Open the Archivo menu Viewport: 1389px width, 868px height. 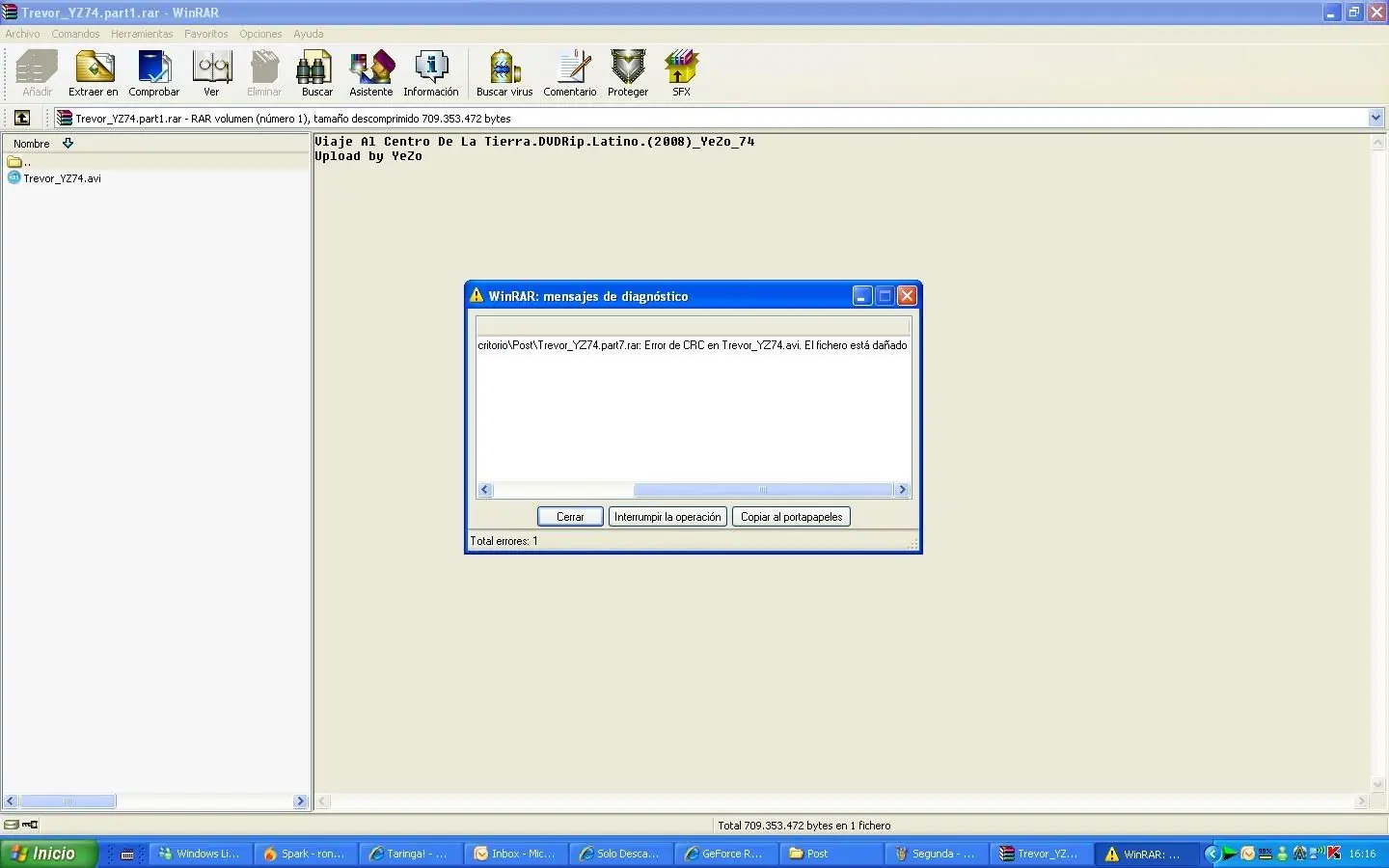tap(23, 34)
